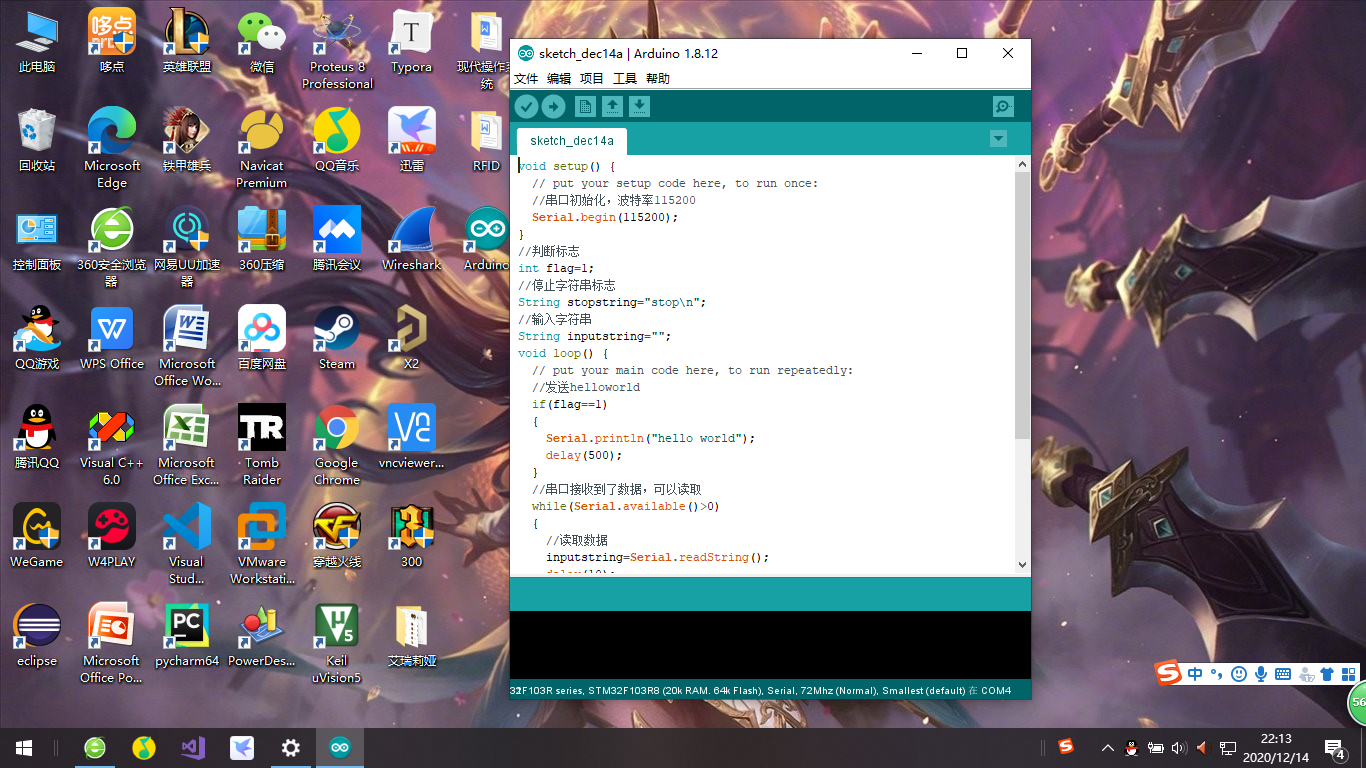Screen dimensions: 1366x768
Task: Expand the system tray hidden icons chevron
Action: (x=1108, y=747)
